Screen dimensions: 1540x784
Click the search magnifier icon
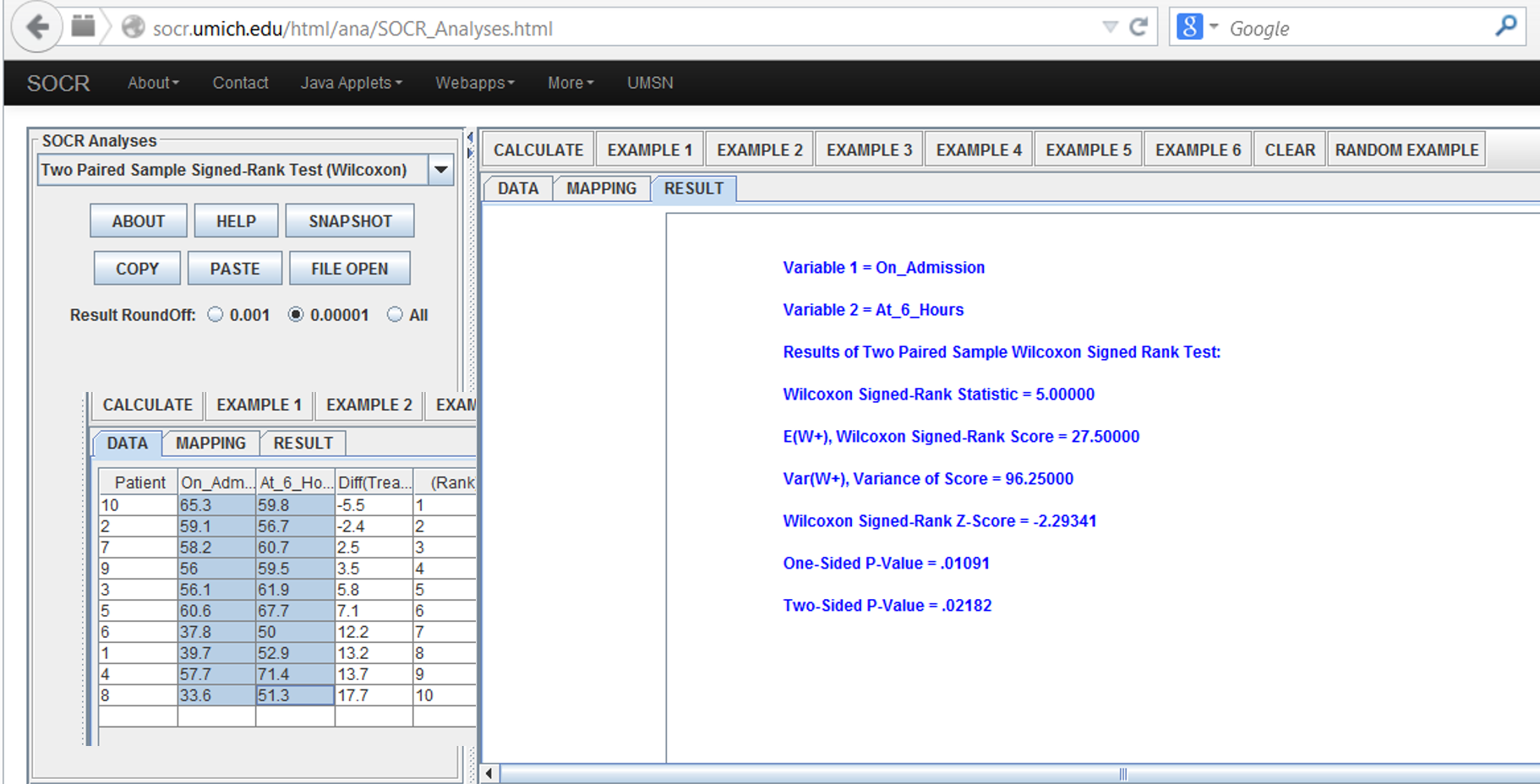click(1505, 26)
